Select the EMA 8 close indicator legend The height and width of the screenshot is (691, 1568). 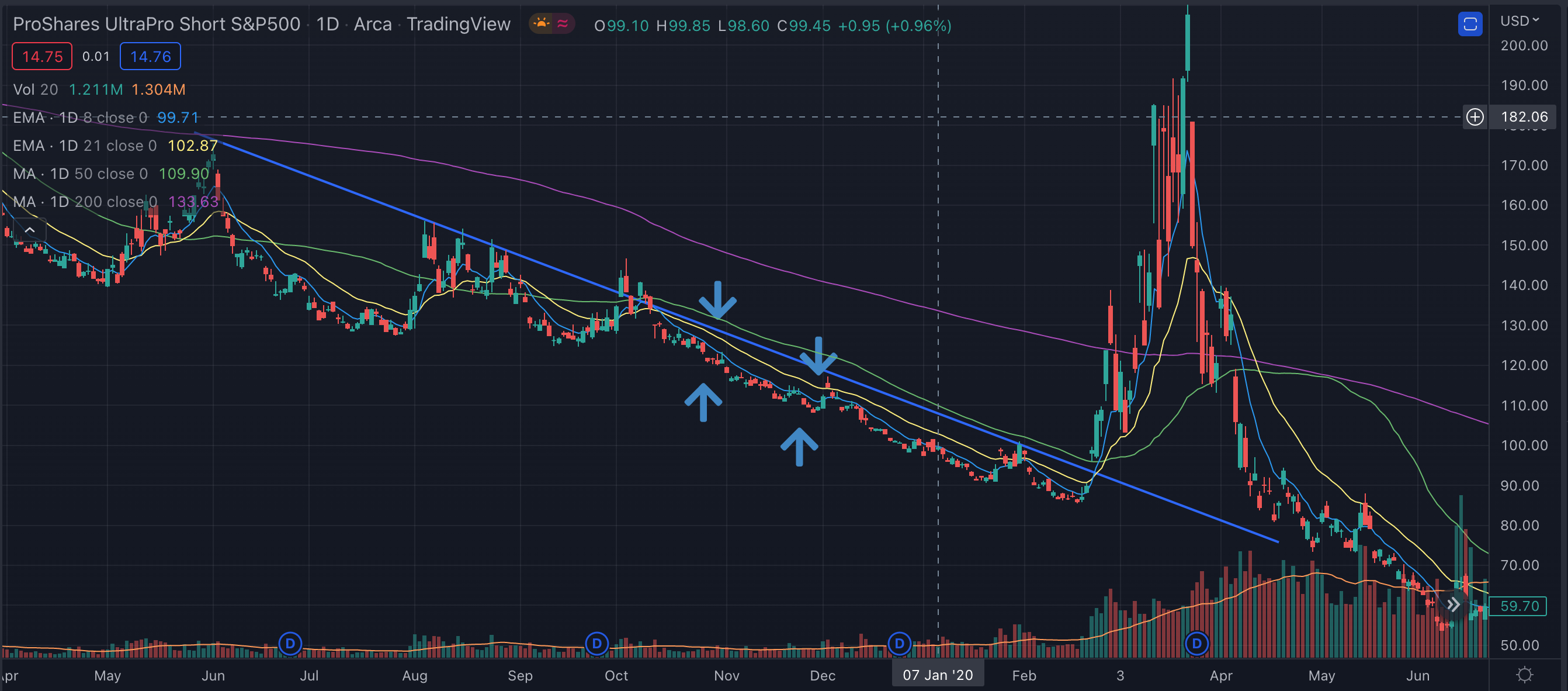(x=81, y=118)
